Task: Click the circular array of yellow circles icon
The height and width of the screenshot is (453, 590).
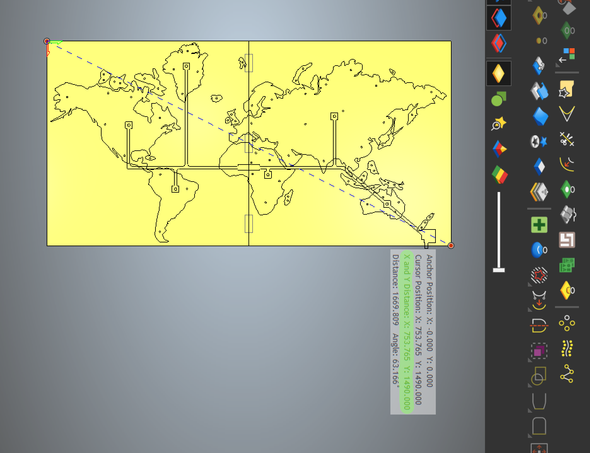Action: (x=567, y=323)
